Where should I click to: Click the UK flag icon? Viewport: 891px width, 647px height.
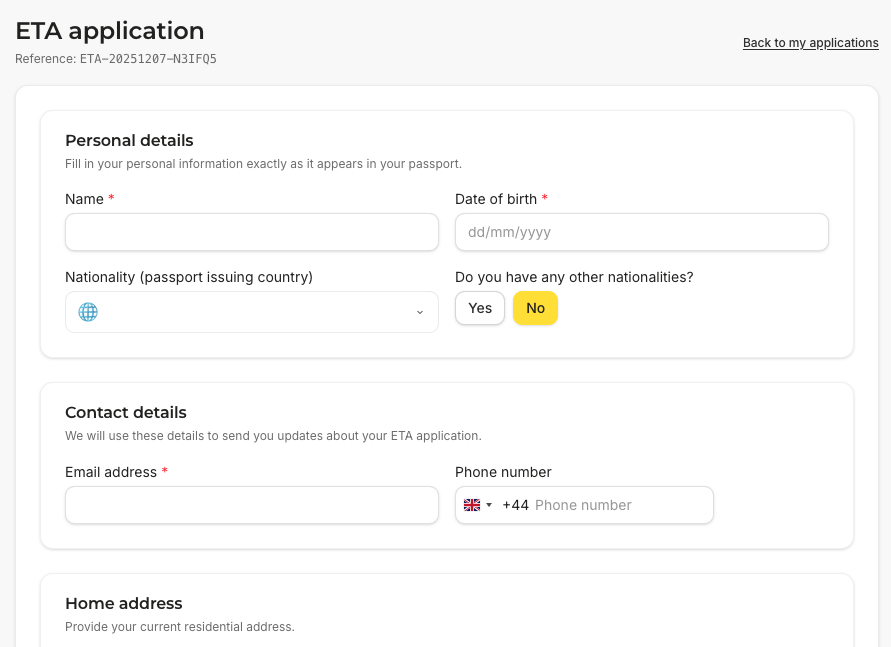click(472, 505)
